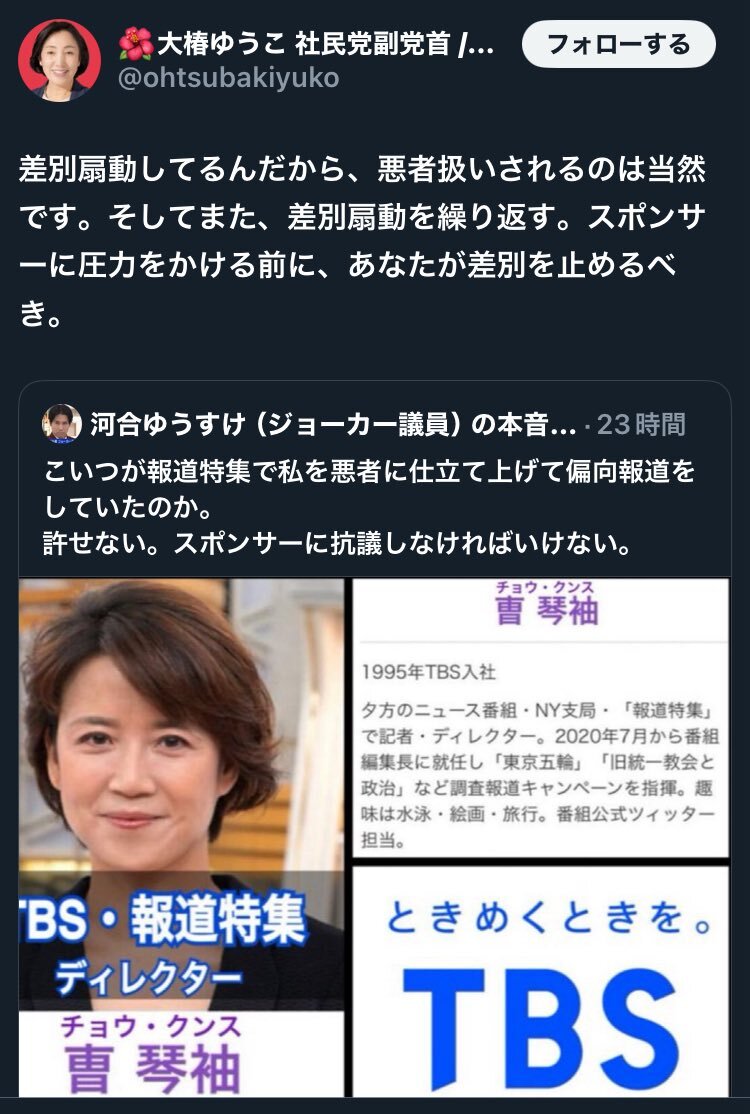Open the quoted line 許せない。スポンサーに抗議

point(337,544)
